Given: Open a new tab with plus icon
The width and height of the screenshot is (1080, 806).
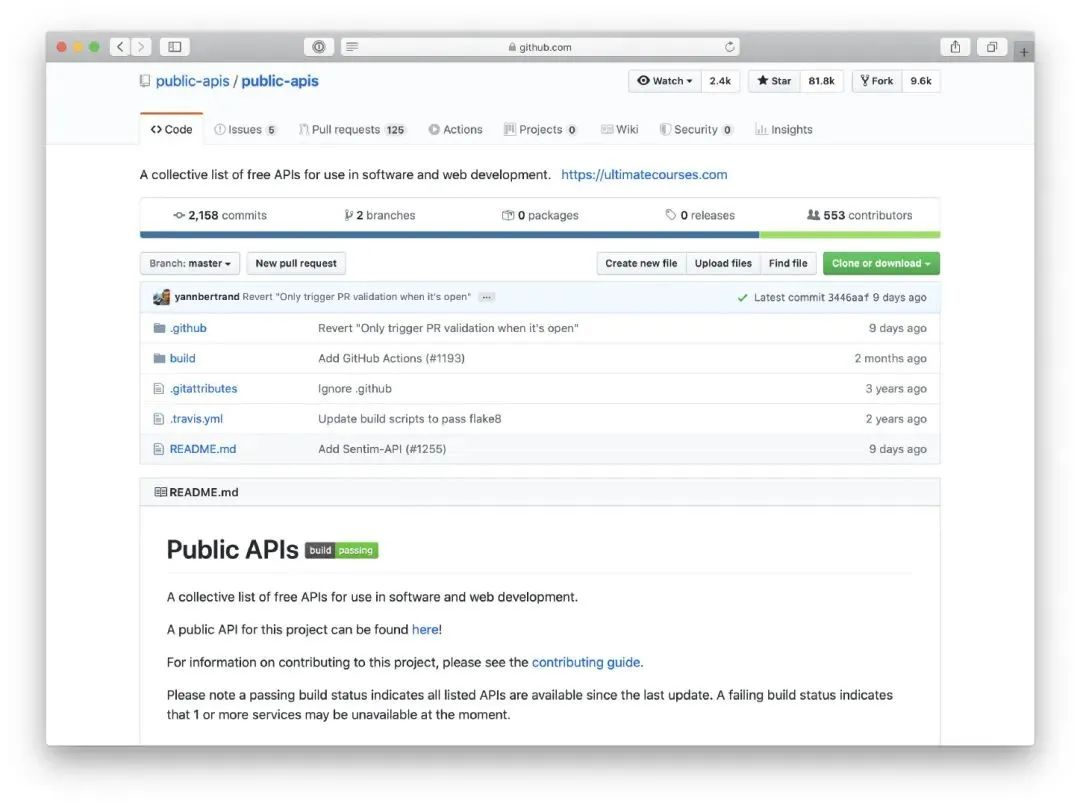Looking at the screenshot, I should pyautogui.click(x=1024, y=52).
